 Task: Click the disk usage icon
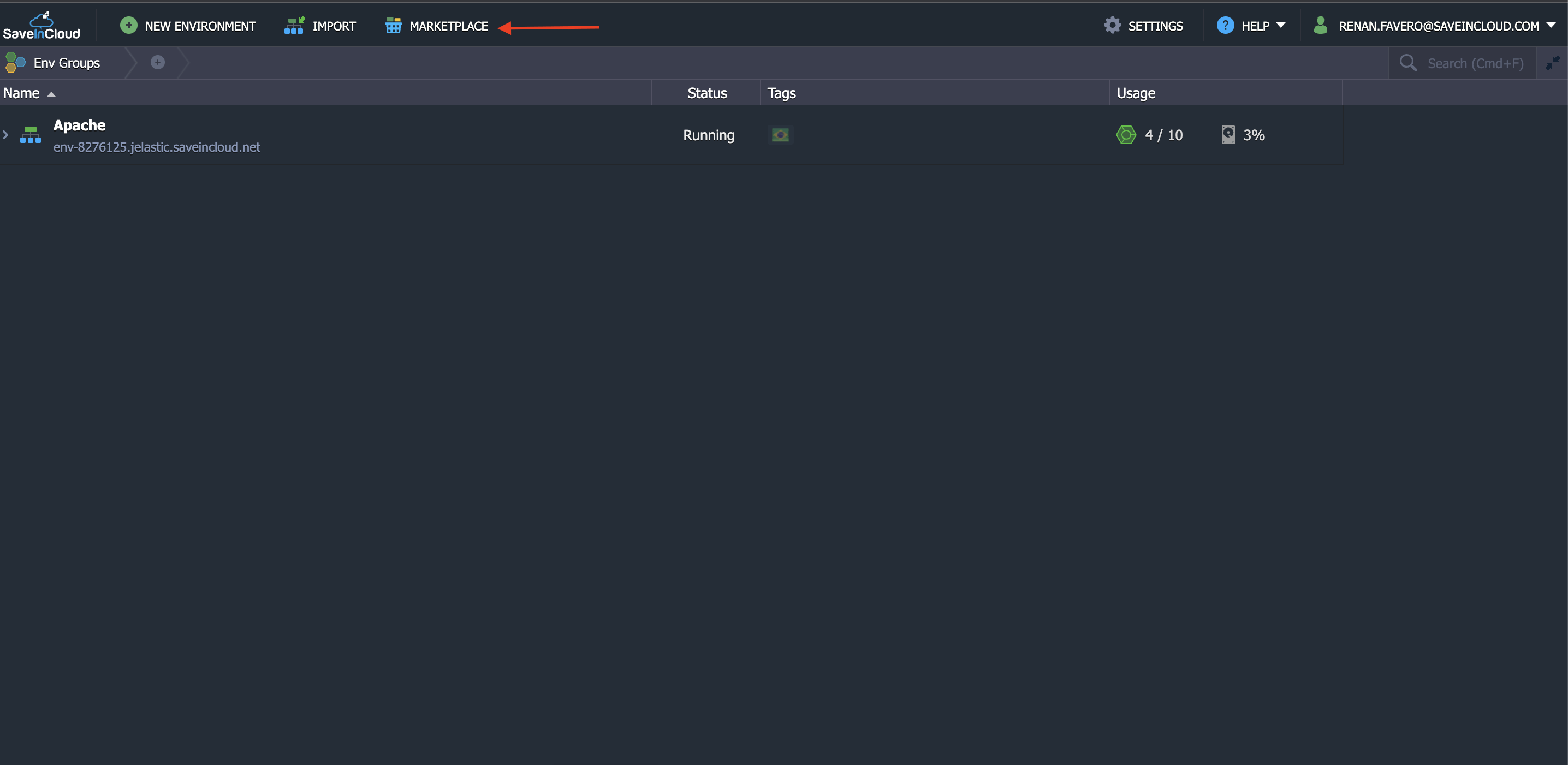(x=1228, y=134)
